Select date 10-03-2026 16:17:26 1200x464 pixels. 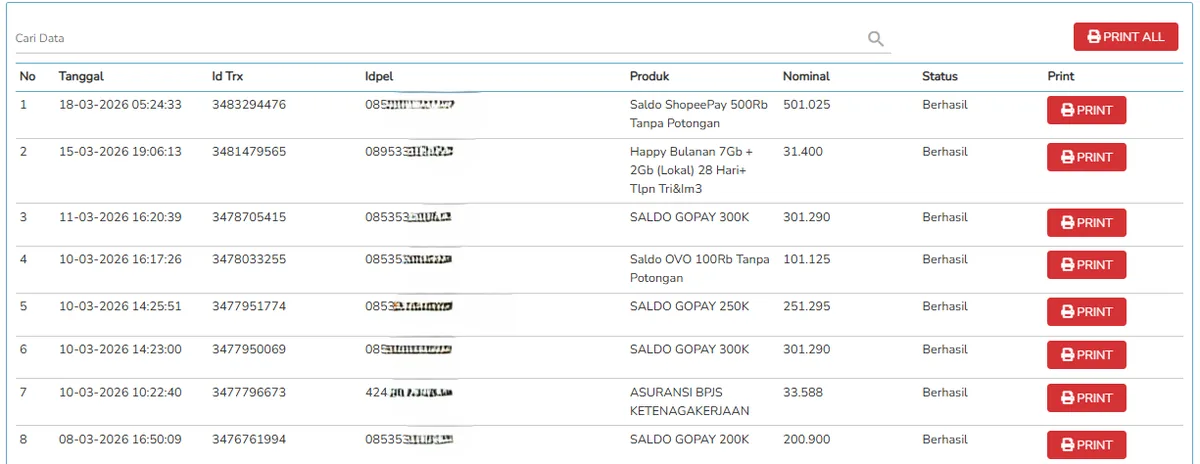tap(120, 259)
